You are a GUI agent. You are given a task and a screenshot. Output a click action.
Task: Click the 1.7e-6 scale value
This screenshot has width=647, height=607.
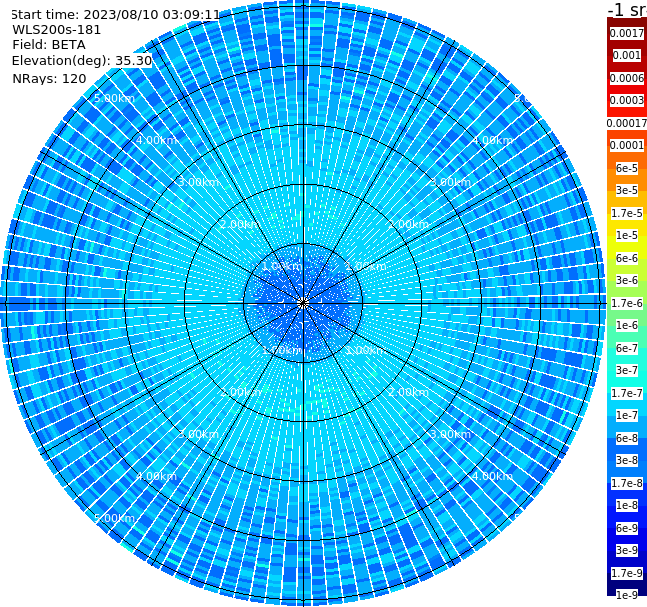click(x=627, y=303)
